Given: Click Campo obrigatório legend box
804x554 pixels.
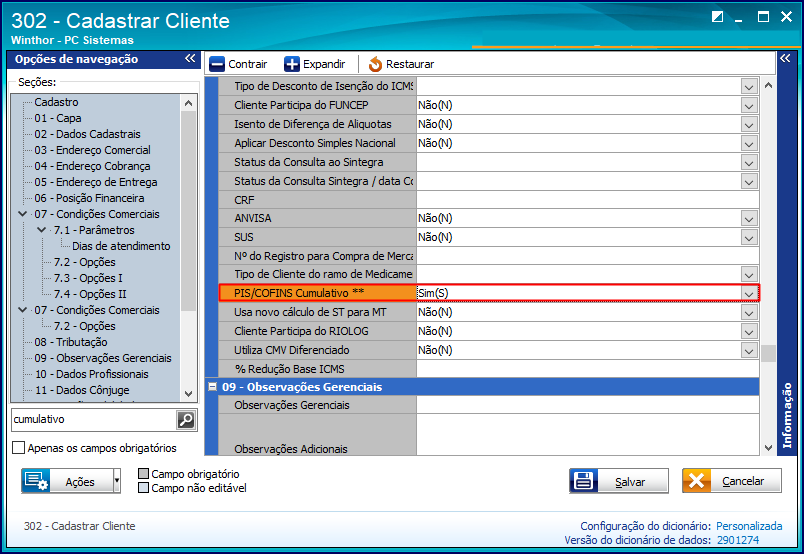Looking at the screenshot, I should (x=144, y=473).
